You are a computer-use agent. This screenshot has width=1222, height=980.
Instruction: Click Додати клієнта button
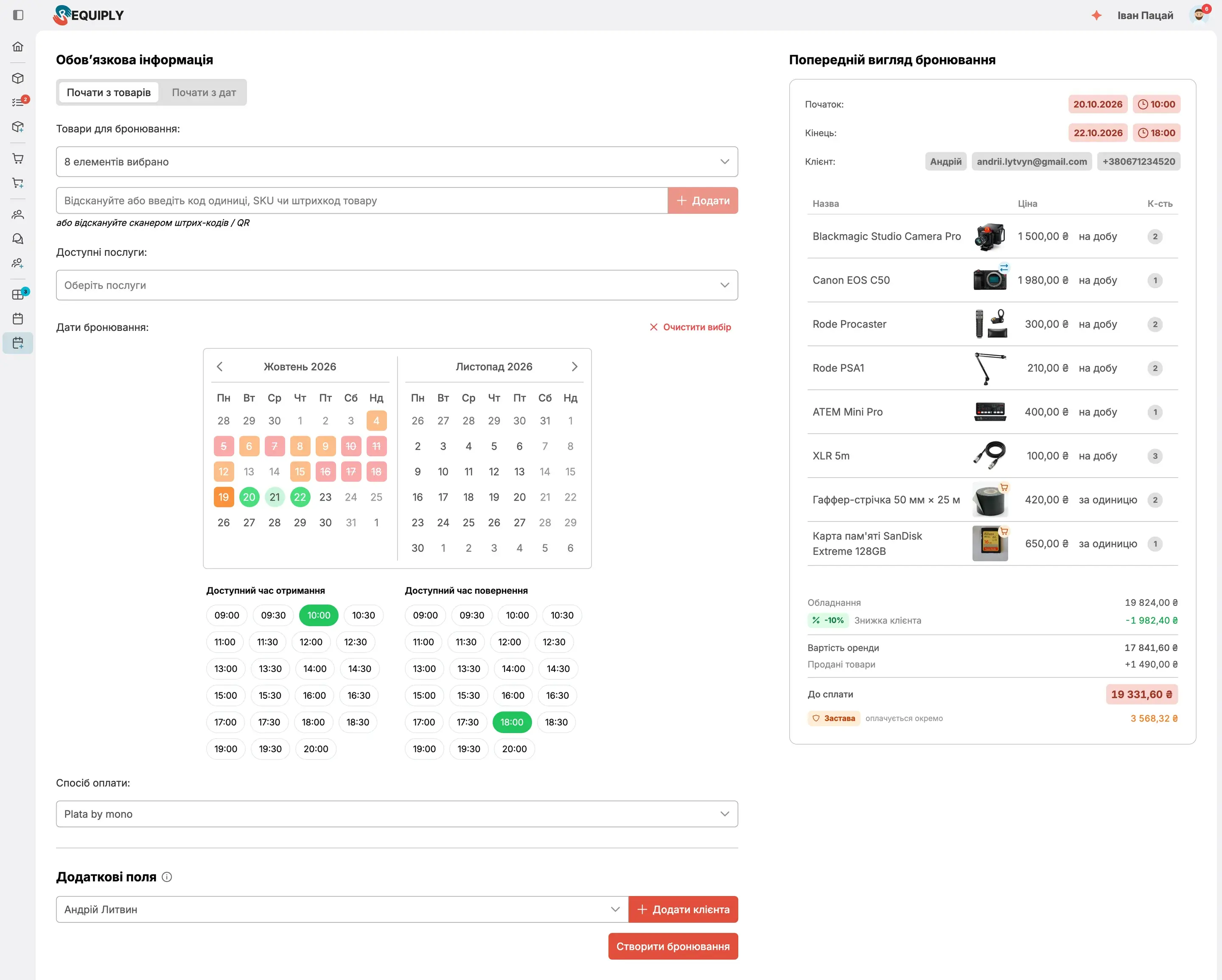(x=683, y=909)
